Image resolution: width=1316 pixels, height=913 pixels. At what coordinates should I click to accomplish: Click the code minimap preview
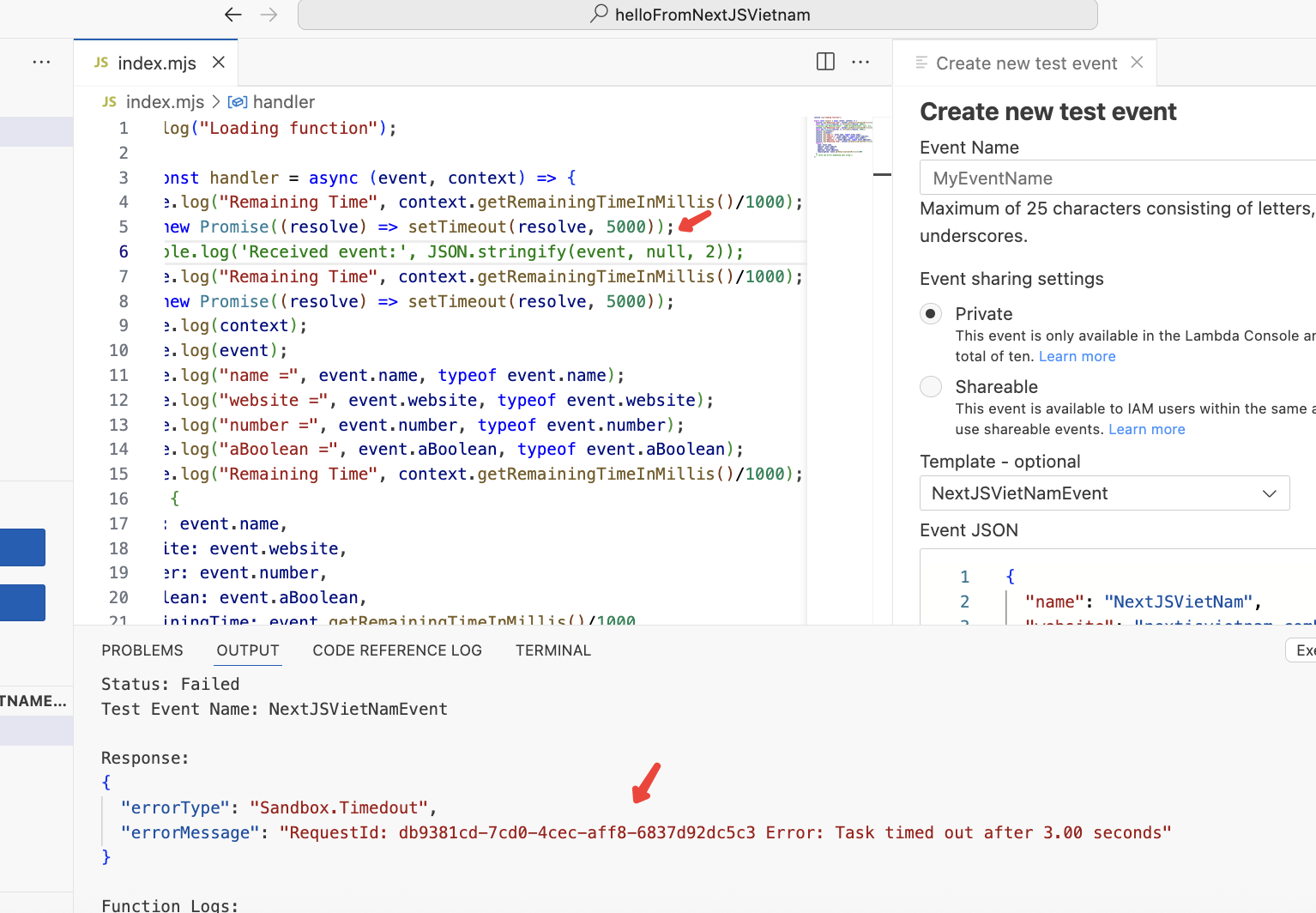(842, 137)
